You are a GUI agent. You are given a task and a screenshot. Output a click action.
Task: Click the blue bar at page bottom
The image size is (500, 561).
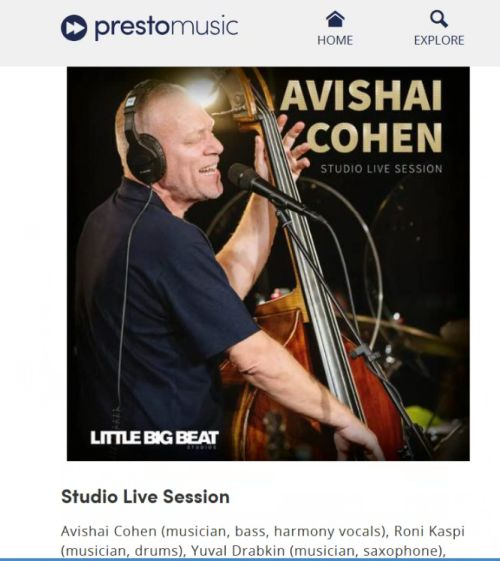click(250, 559)
